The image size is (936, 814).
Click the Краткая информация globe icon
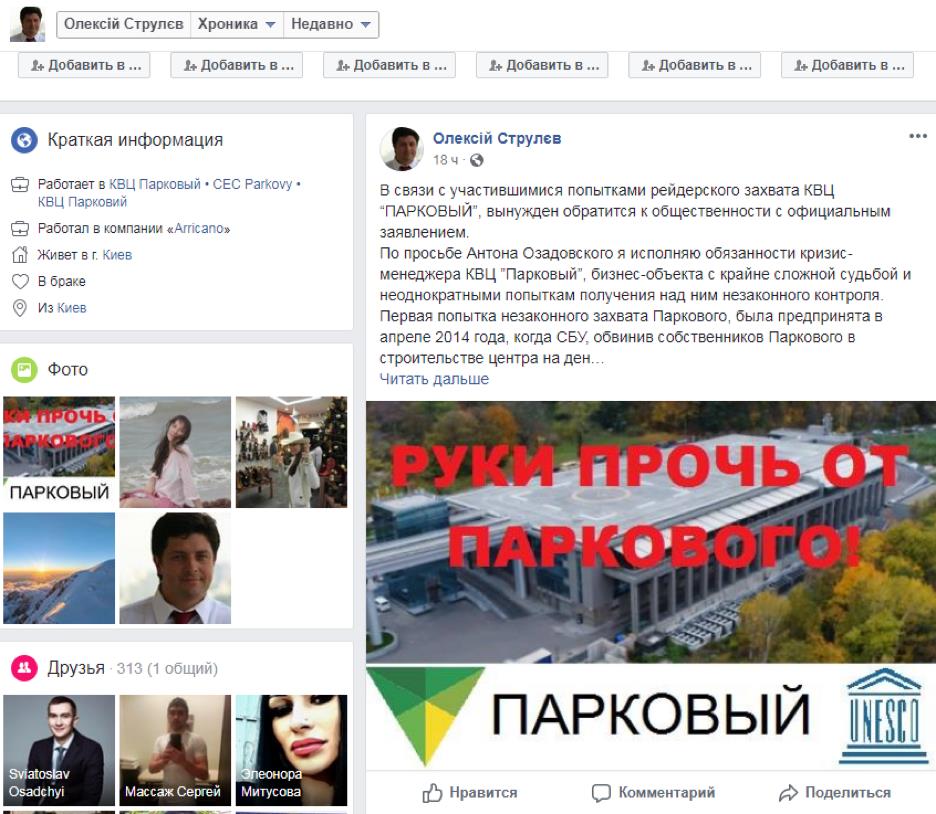coord(24,140)
